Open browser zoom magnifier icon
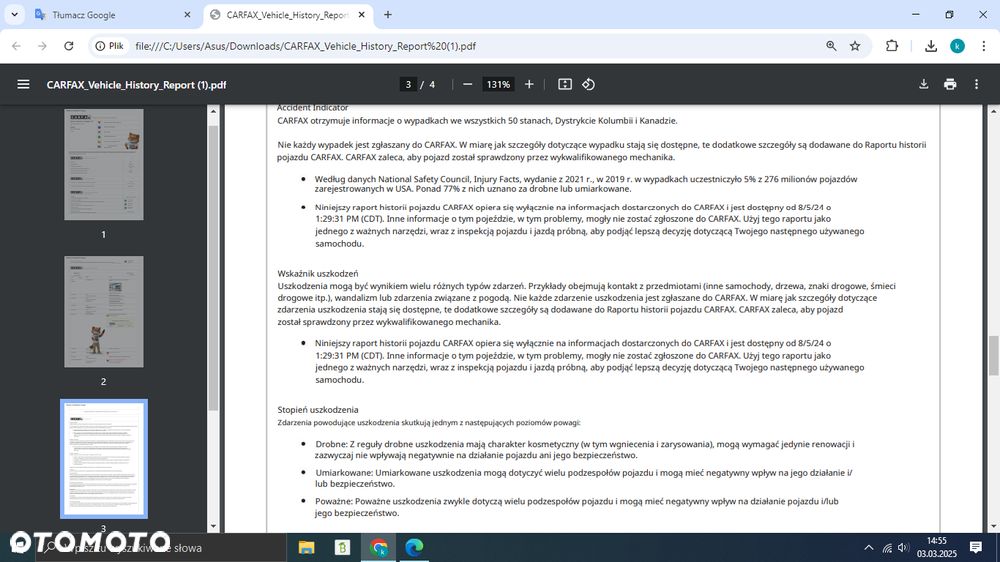The image size is (1000, 562). pos(831,46)
